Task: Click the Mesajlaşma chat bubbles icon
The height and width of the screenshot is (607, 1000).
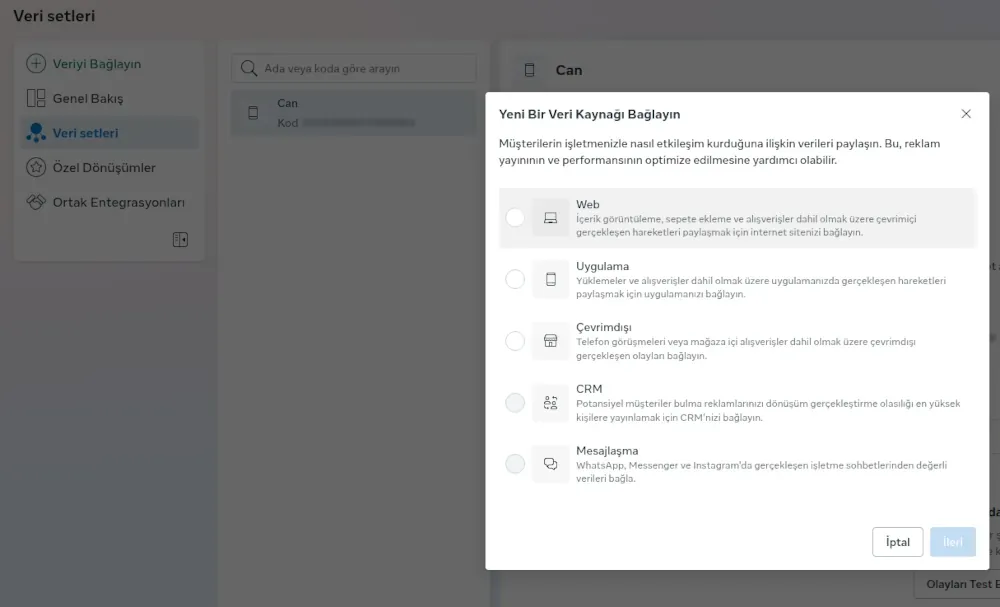Action: coord(550,464)
